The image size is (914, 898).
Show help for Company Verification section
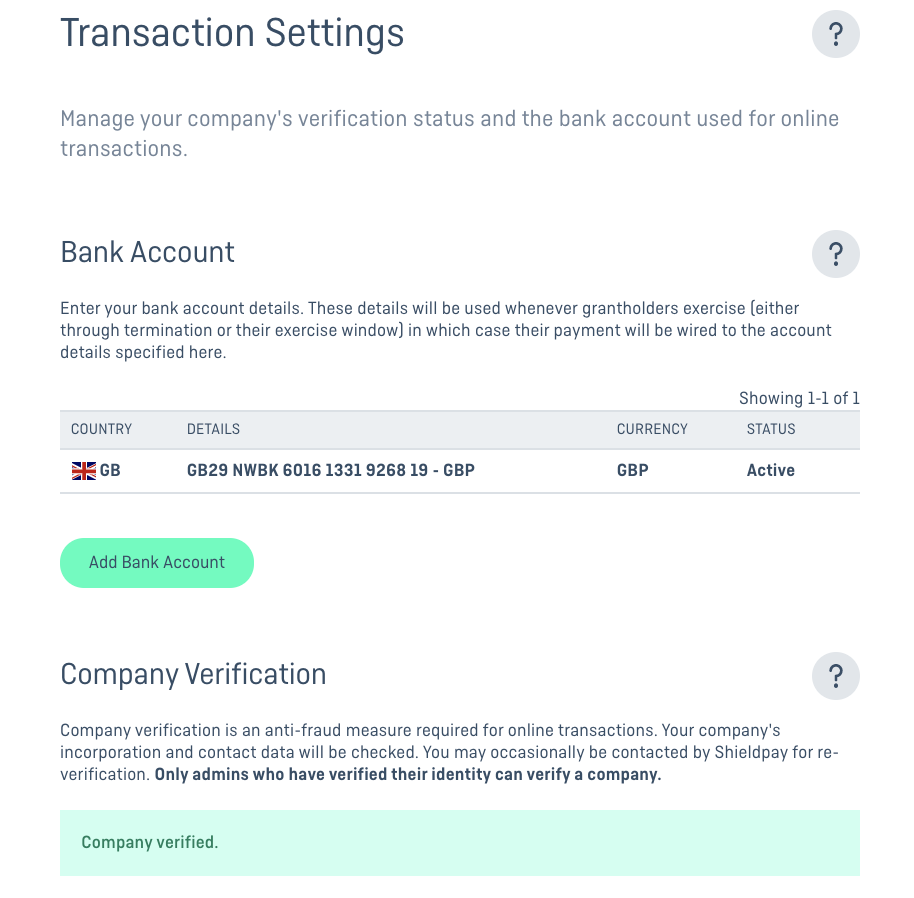coord(835,676)
